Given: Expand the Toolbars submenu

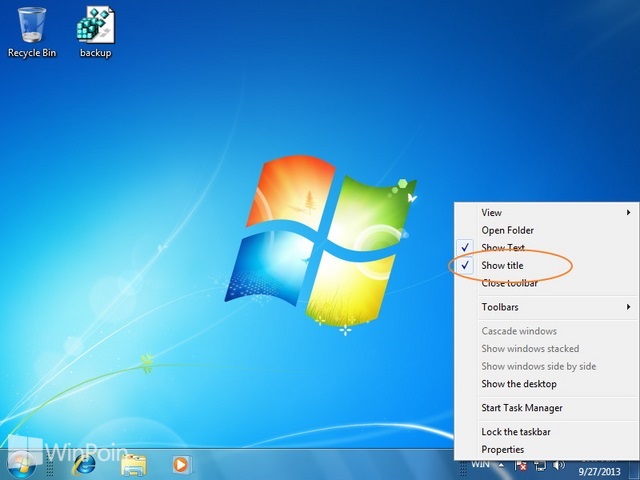Looking at the screenshot, I should pos(547,307).
